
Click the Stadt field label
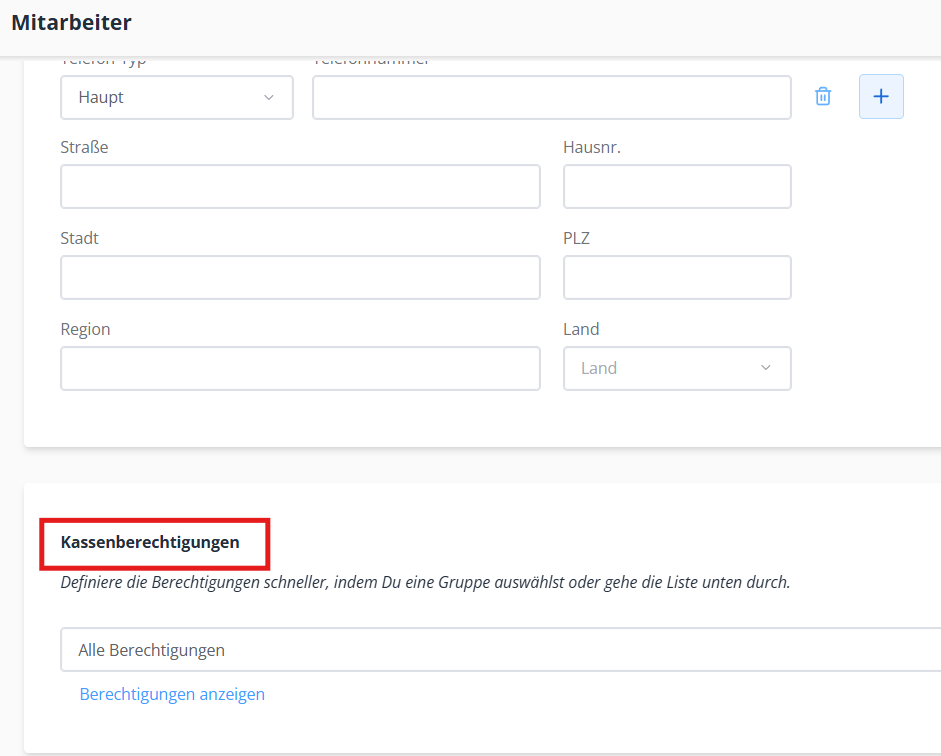[79, 238]
